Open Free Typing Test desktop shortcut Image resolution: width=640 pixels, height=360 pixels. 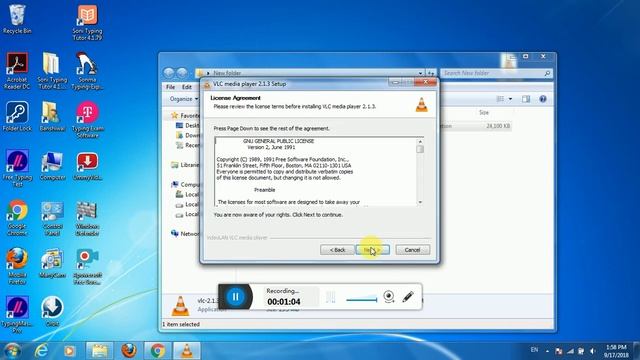(x=17, y=168)
